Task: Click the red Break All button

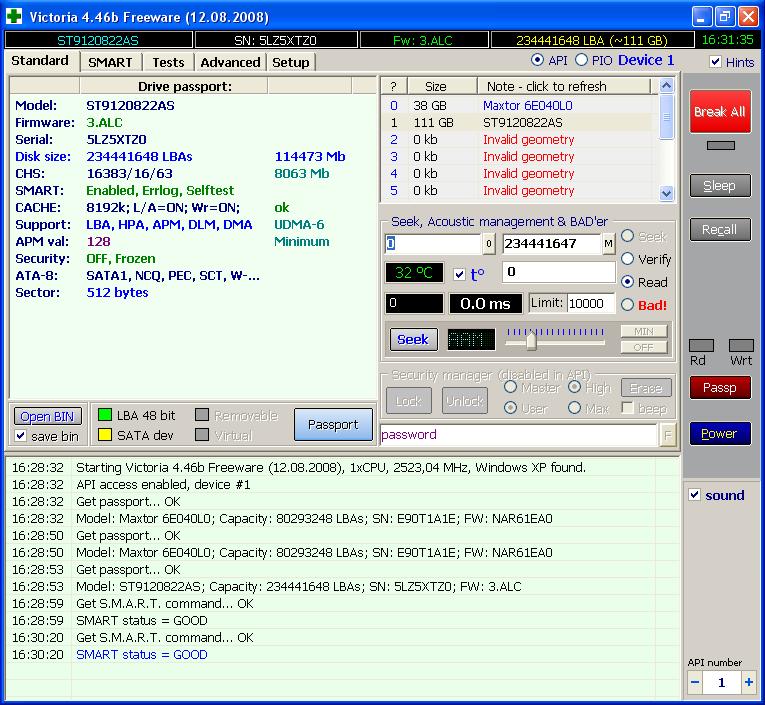Action: [719, 112]
